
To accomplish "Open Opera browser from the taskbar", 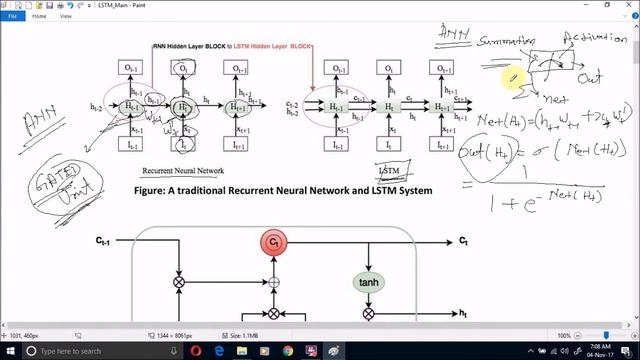I will 196,351.
